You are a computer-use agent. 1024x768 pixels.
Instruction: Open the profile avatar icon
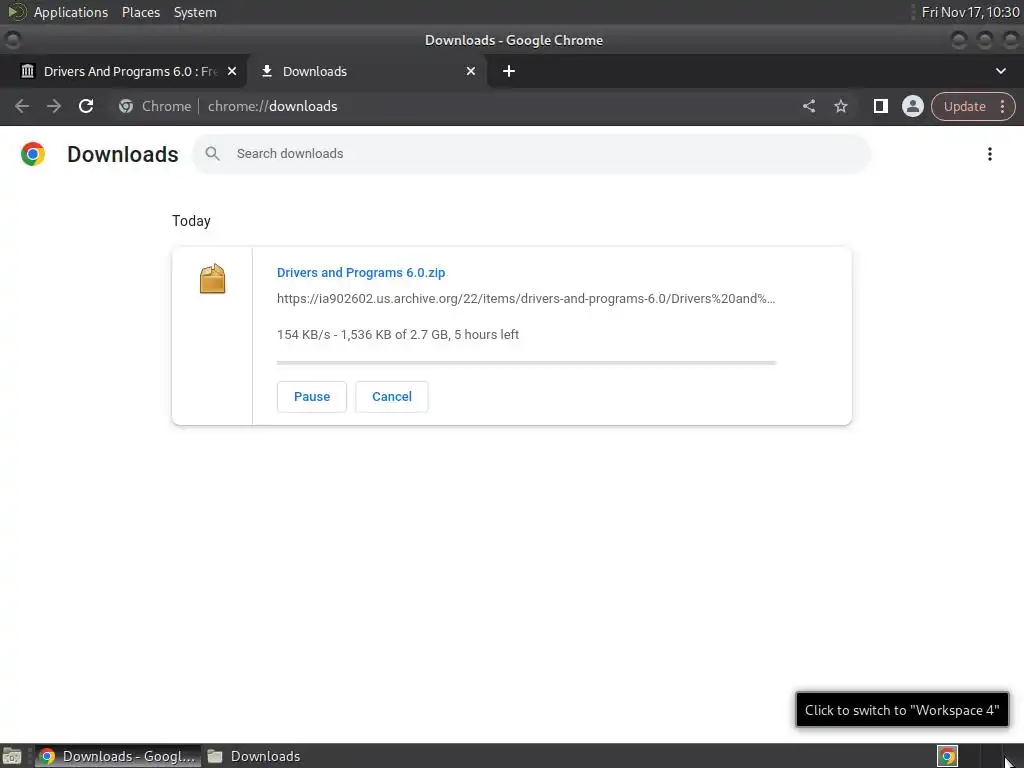click(912, 106)
